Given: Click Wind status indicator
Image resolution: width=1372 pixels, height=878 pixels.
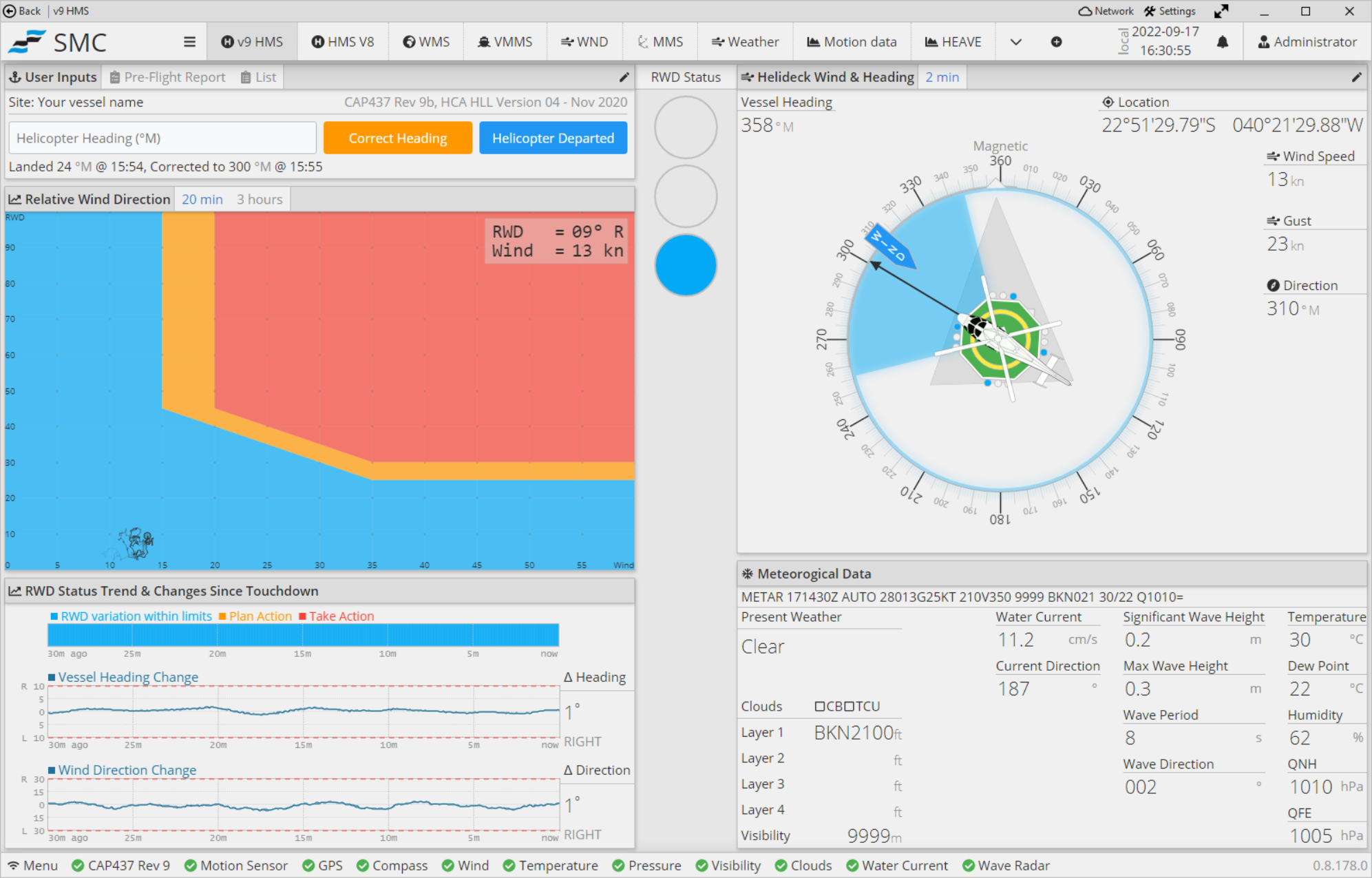Looking at the screenshot, I should 465,866.
